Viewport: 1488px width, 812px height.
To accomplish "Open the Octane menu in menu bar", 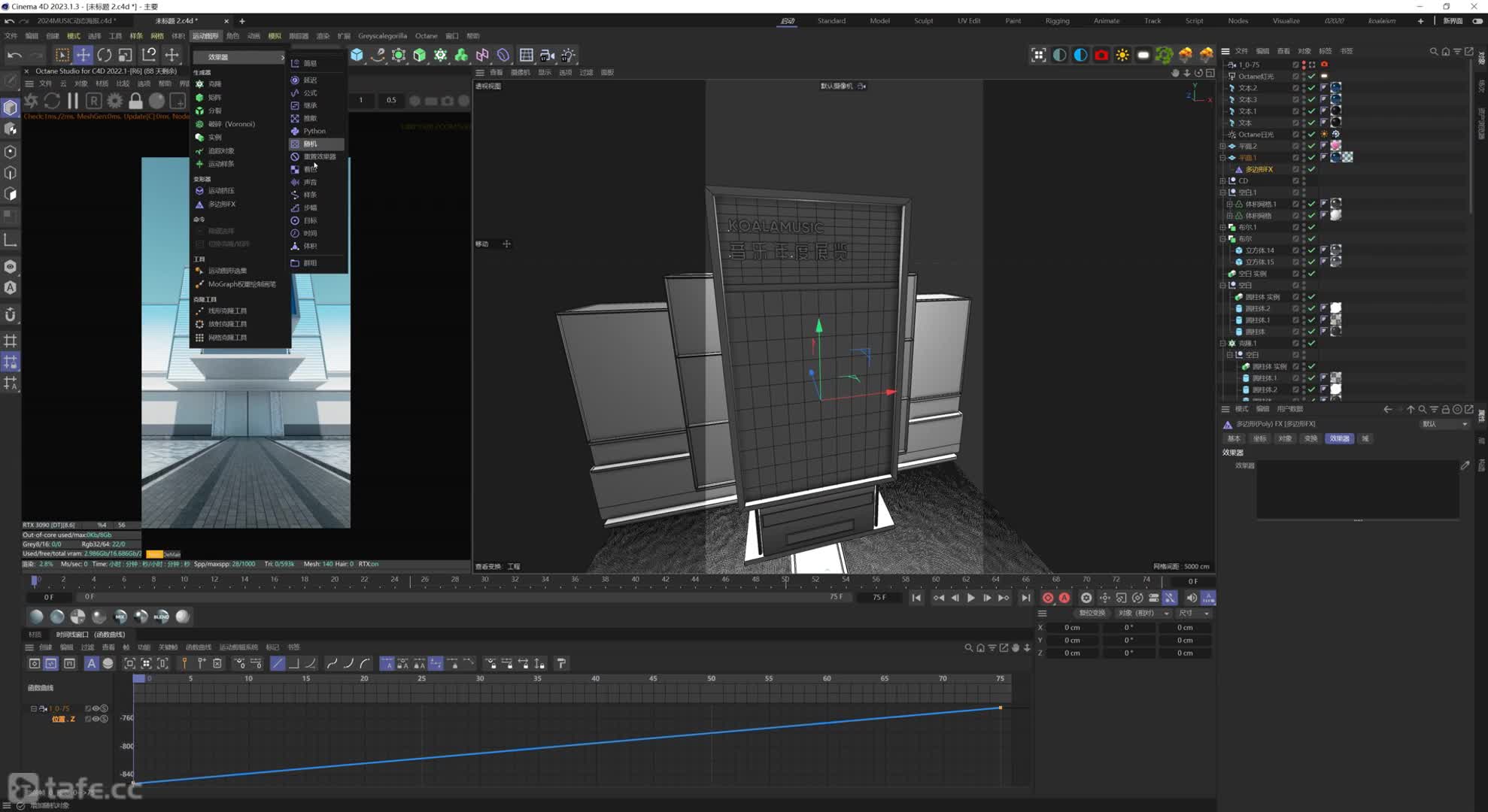I will (426, 35).
